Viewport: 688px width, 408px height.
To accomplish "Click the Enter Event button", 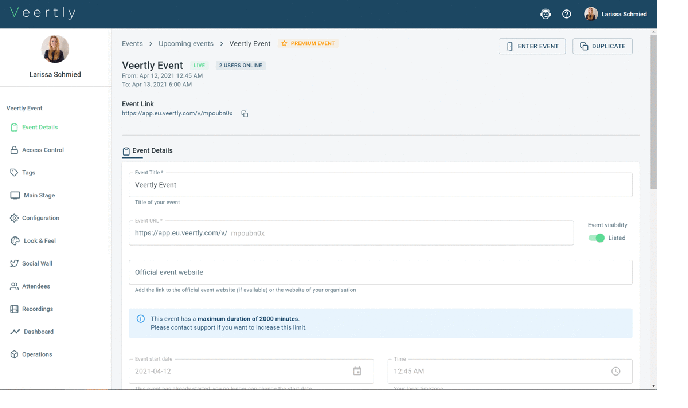I will (x=532, y=46).
